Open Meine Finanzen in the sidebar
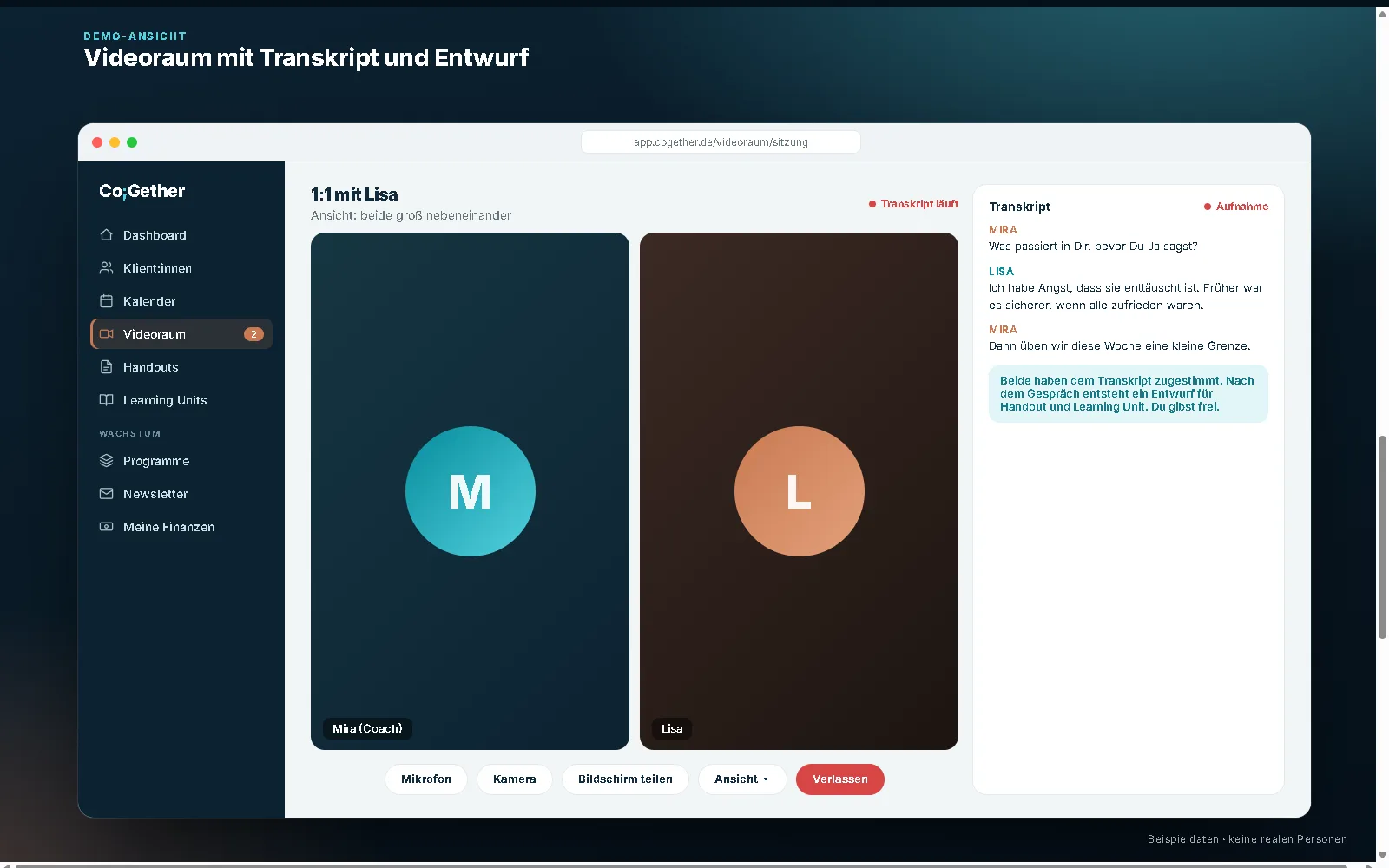1389x868 pixels. (x=181, y=527)
